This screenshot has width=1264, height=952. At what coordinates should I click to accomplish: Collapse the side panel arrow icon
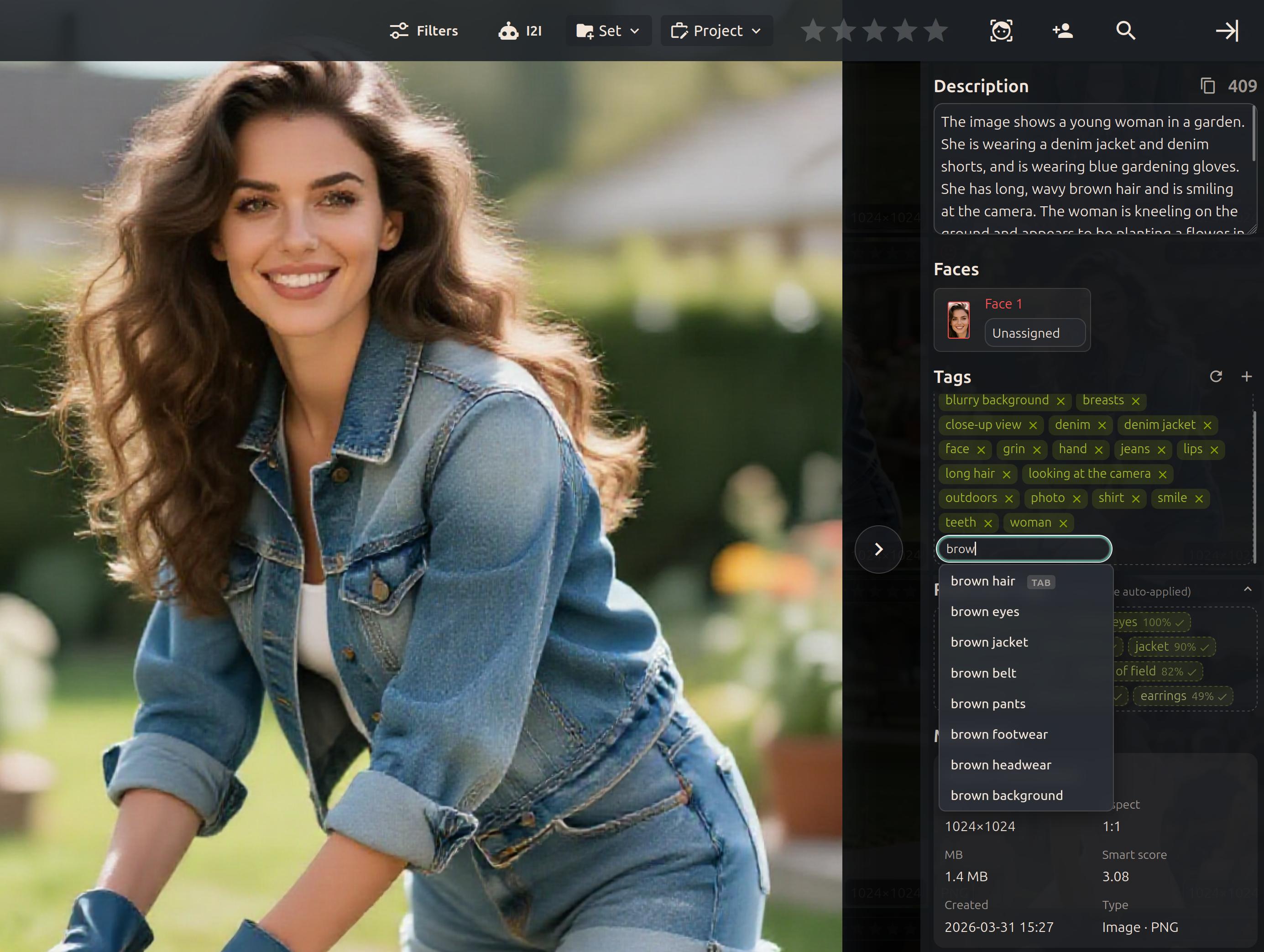click(x=1226, y=31)
